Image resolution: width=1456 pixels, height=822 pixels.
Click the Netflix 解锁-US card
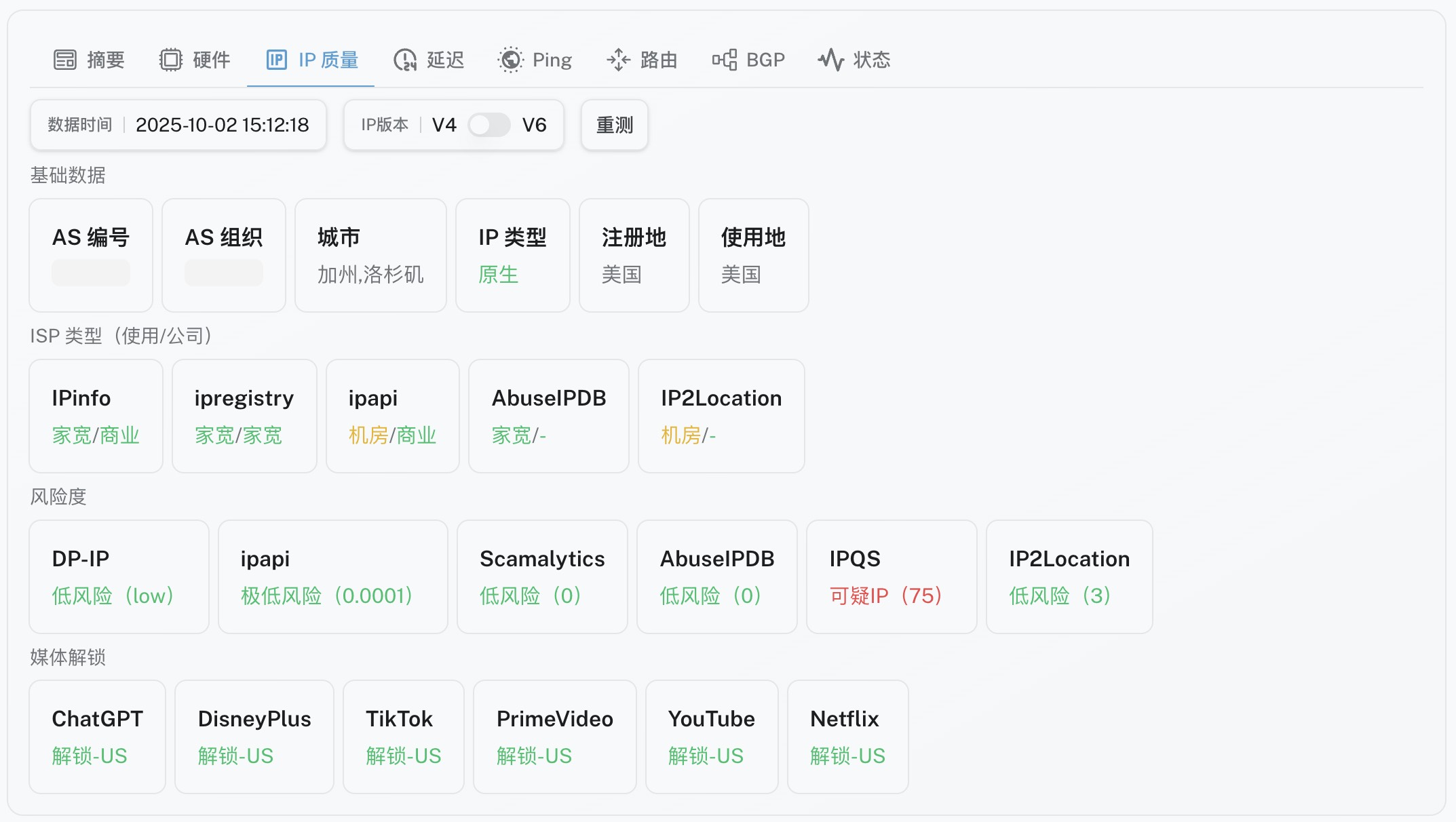(847, 737)
